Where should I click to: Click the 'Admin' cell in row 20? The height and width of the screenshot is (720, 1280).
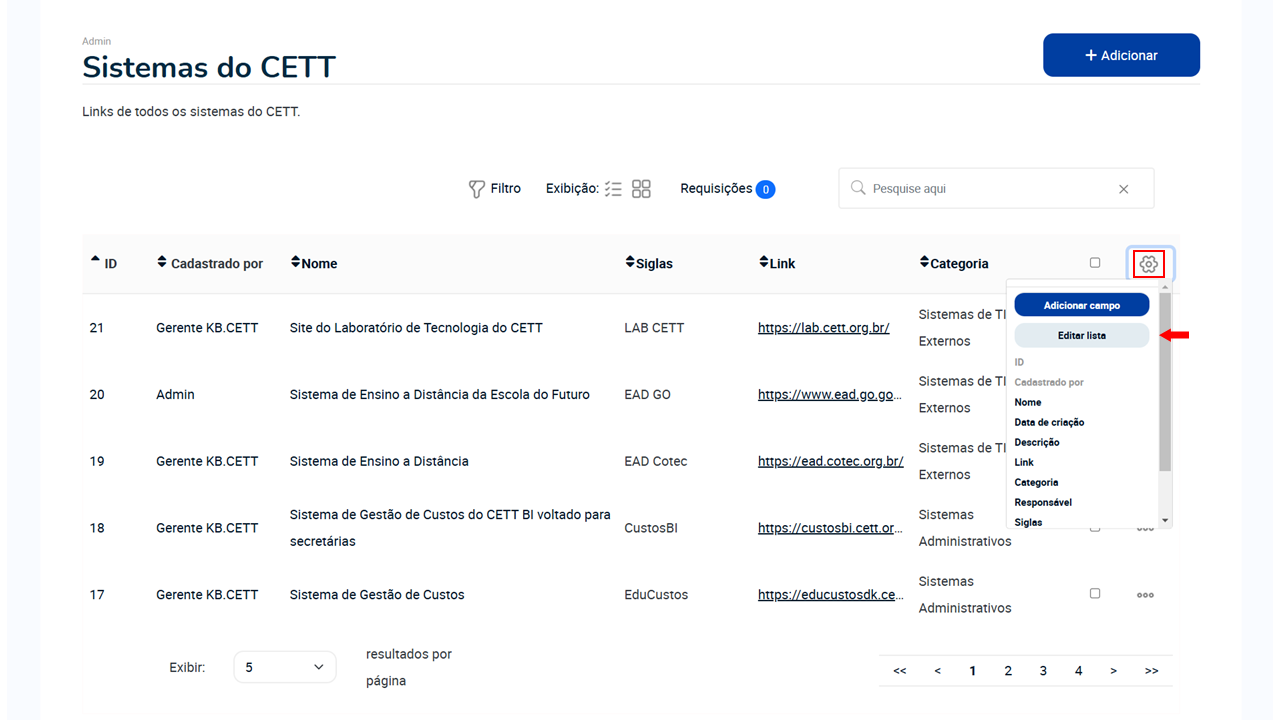(175, 395)
